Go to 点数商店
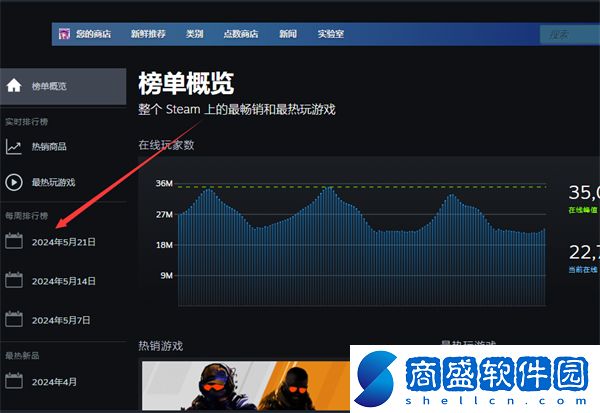This screenshot has width=600, height=413. point(241,34)
